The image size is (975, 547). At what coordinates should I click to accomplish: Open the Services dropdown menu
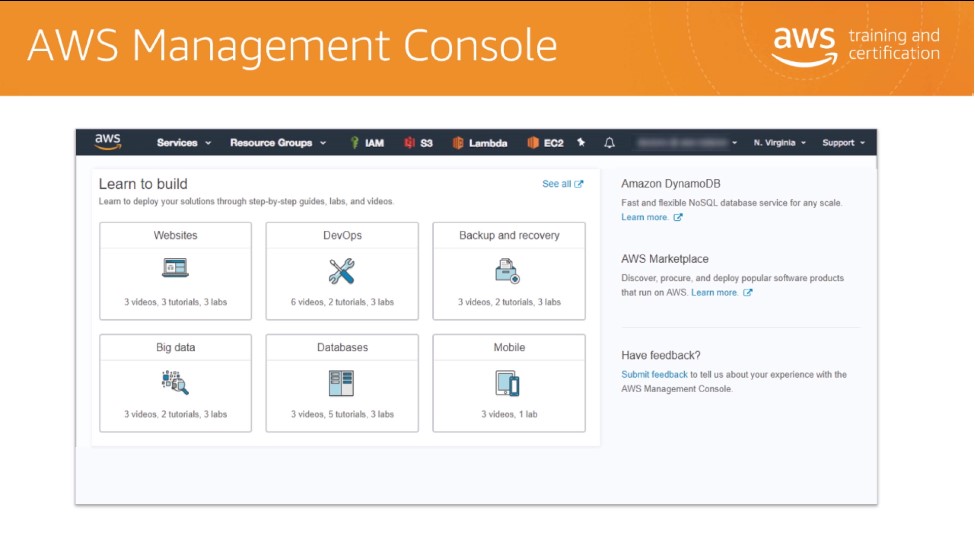click(184, 143)
